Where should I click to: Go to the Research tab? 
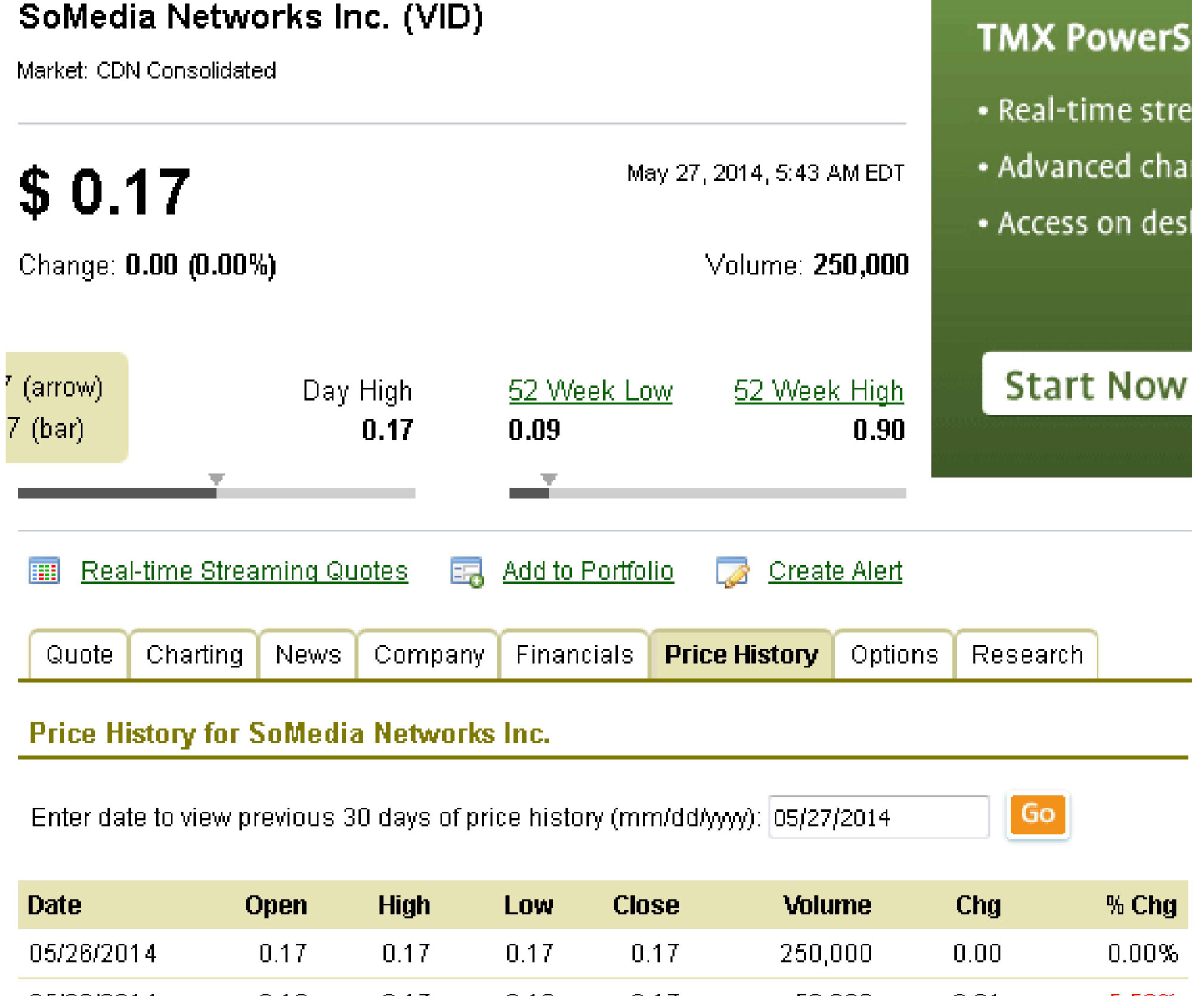point(1026,655)
